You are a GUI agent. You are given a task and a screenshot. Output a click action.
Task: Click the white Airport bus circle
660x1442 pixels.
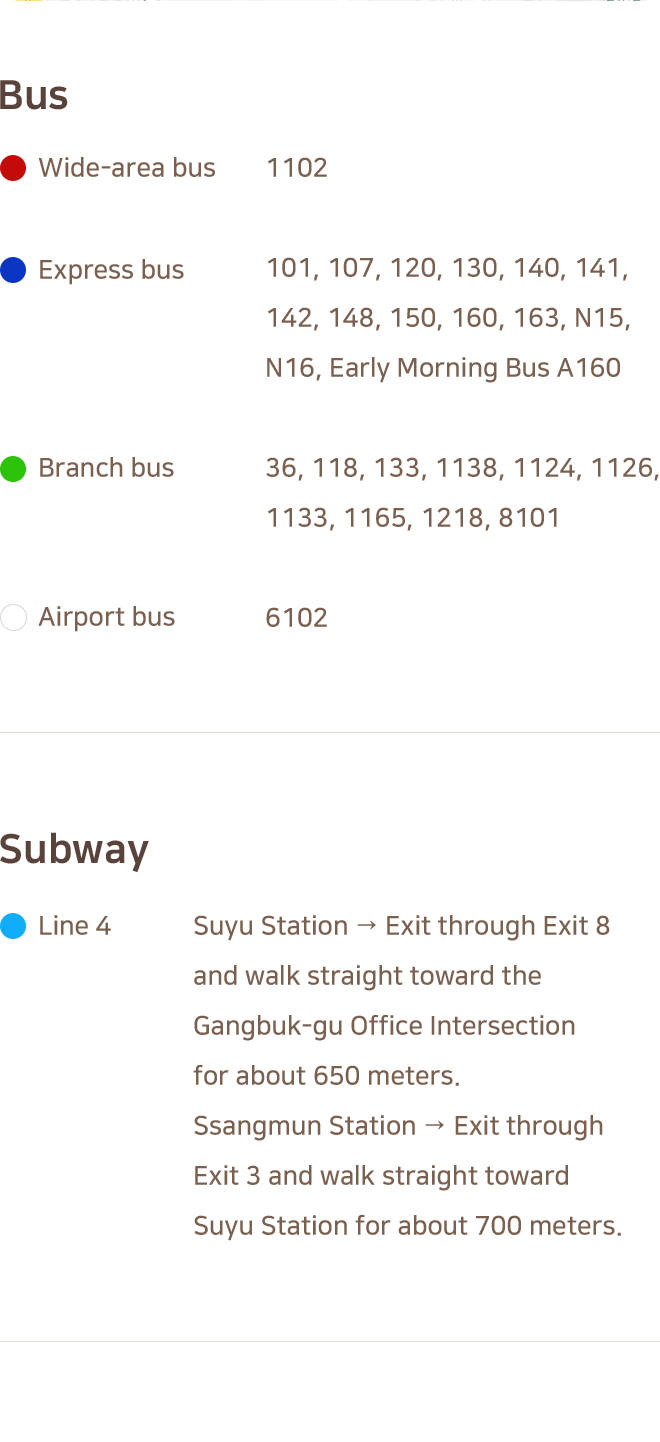click(13, 617)
